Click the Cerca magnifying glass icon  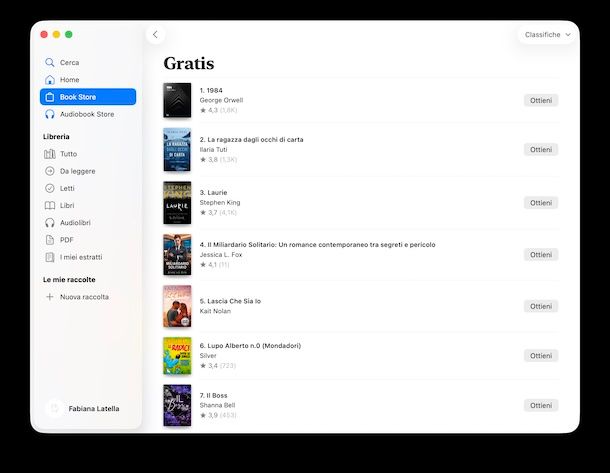(x=49, y=62)
